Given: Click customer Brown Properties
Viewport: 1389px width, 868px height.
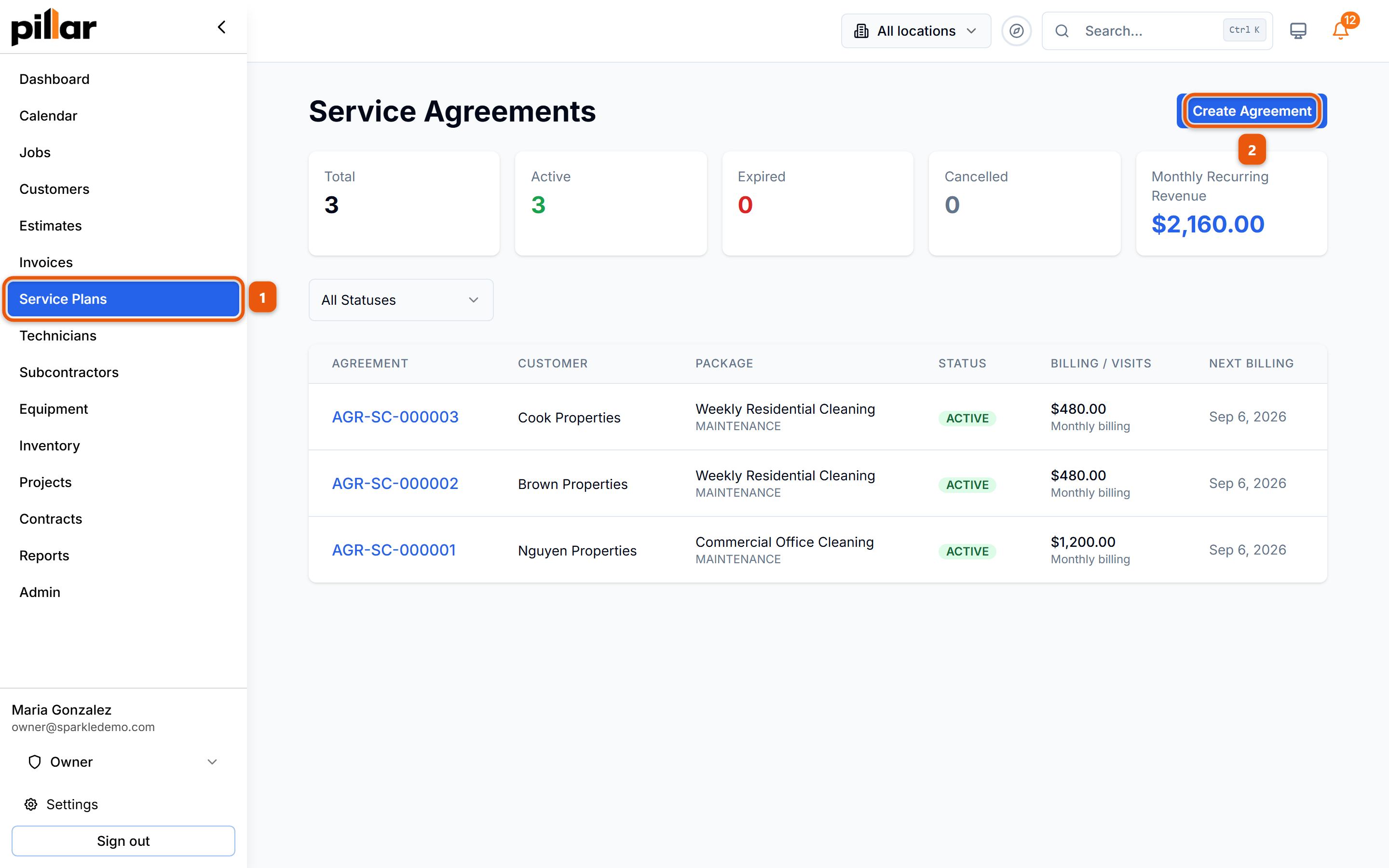Looking at the screenshot, I should pyautogui.click(x=572, y=484).
